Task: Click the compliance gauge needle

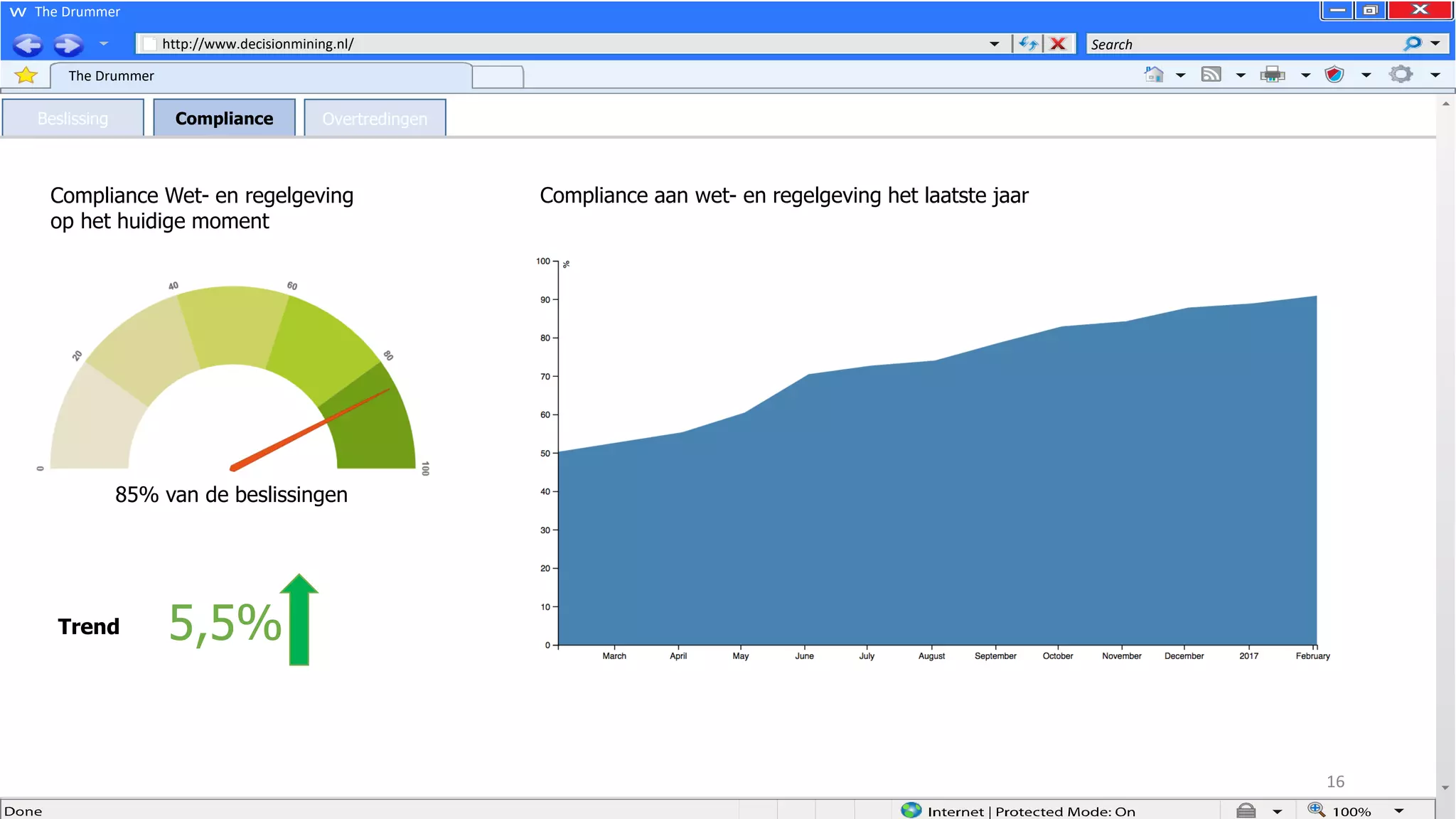Action: click(x=310, y=429)
